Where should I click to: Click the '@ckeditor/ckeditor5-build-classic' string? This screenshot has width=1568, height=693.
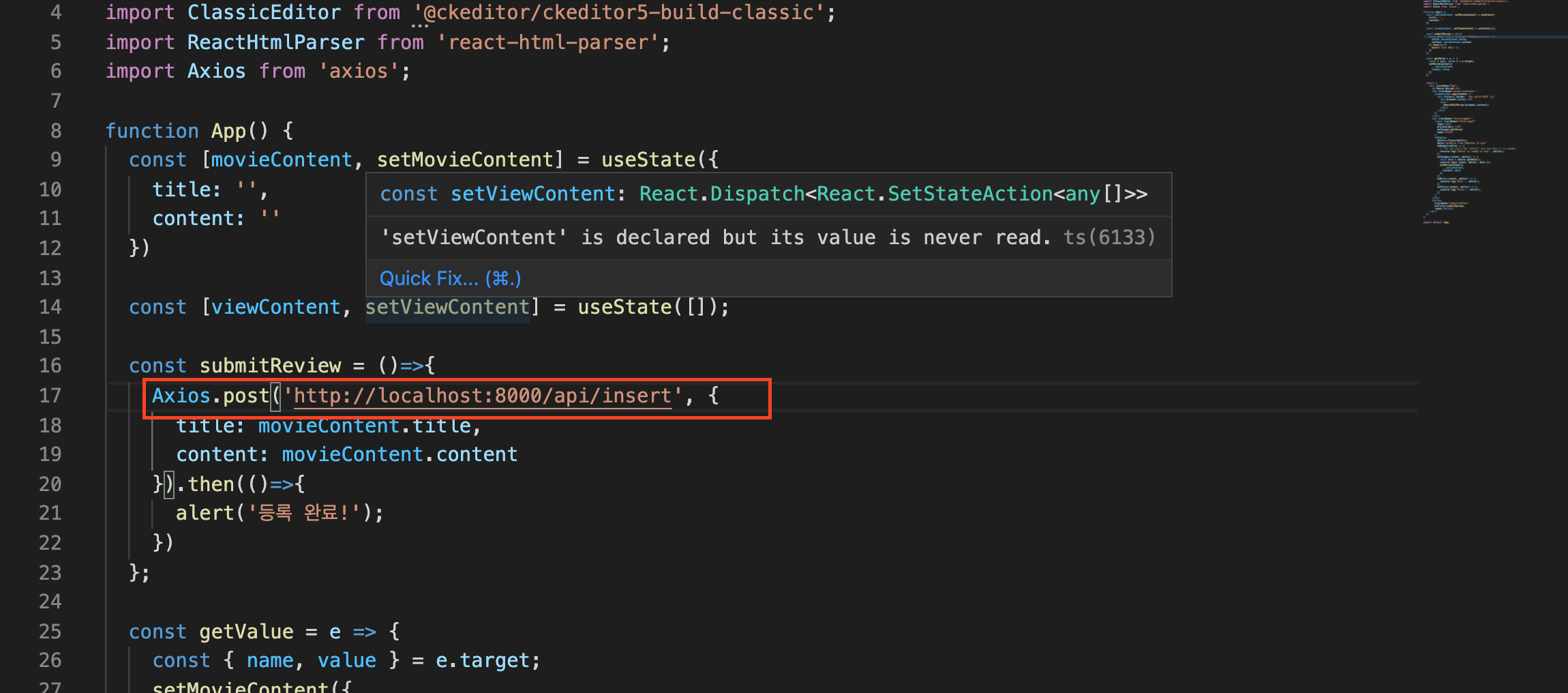(619, 12)
